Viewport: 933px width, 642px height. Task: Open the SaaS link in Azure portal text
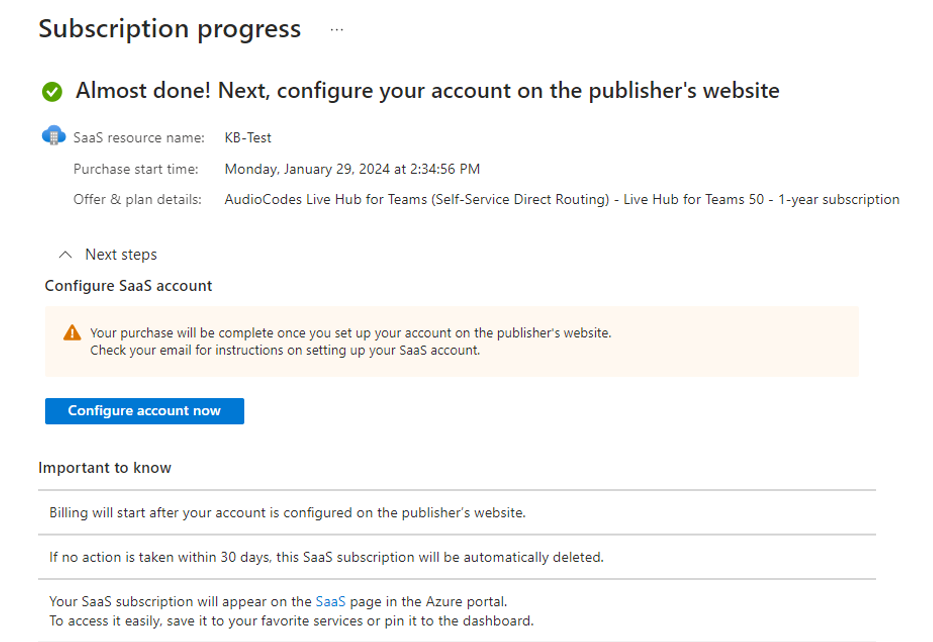coord(330,602)
